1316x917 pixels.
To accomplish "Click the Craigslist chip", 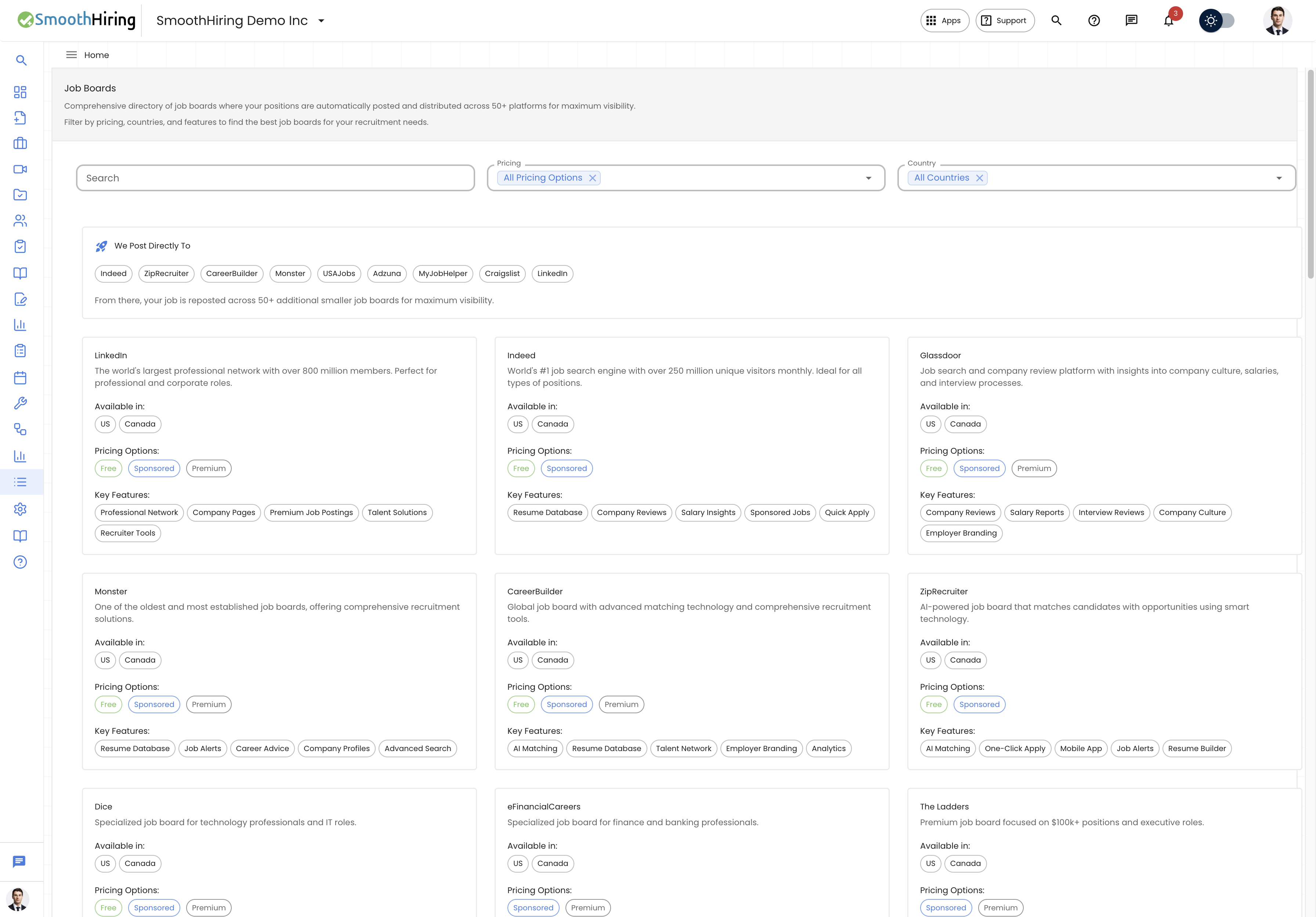I will click(502, 274).
